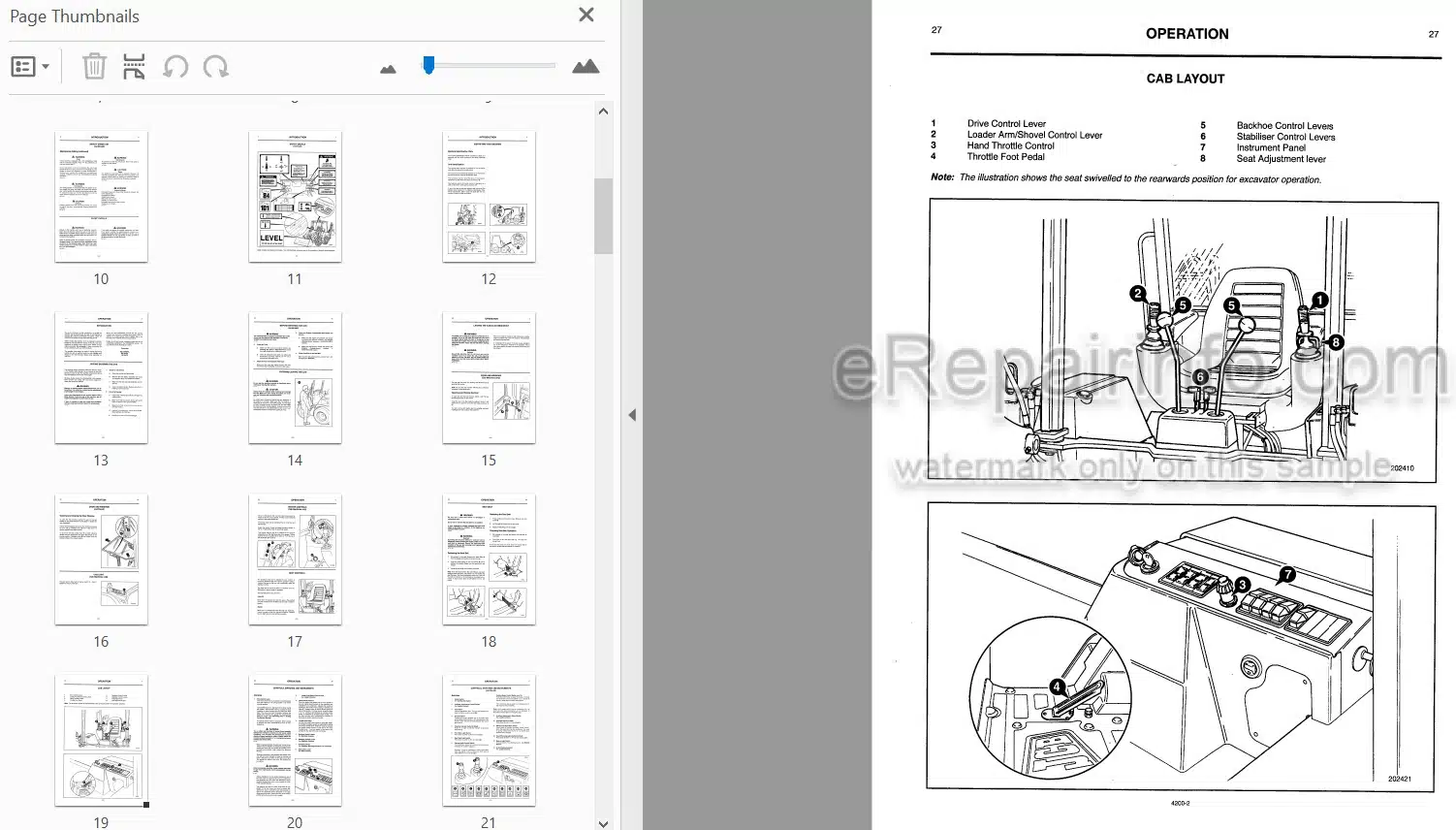The width and height of the screenshot is (1456, 830).
Task: Select page 17 thumbnail
Action: pyautogui.click(x=295, y=559)
